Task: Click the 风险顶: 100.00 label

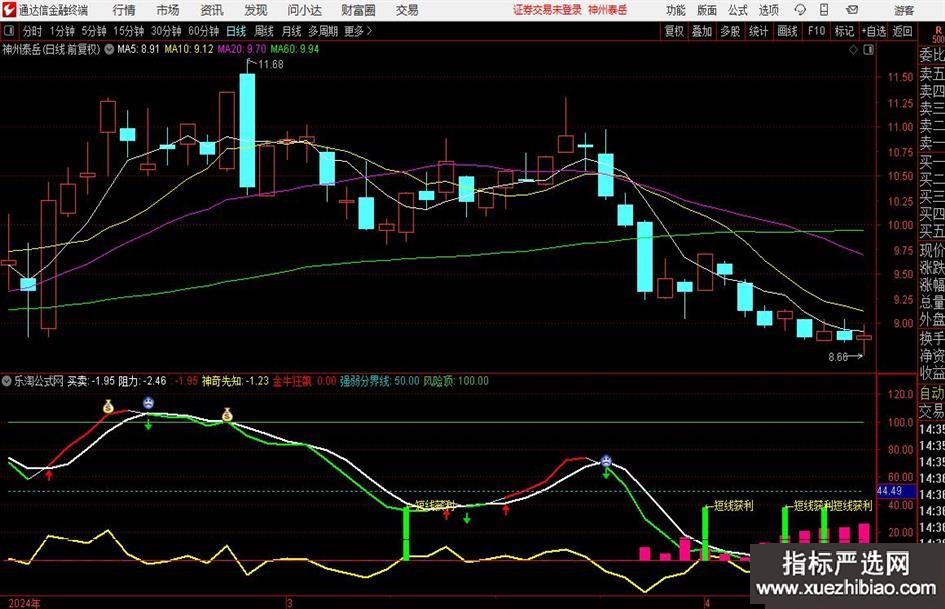Action: (456, 381)
